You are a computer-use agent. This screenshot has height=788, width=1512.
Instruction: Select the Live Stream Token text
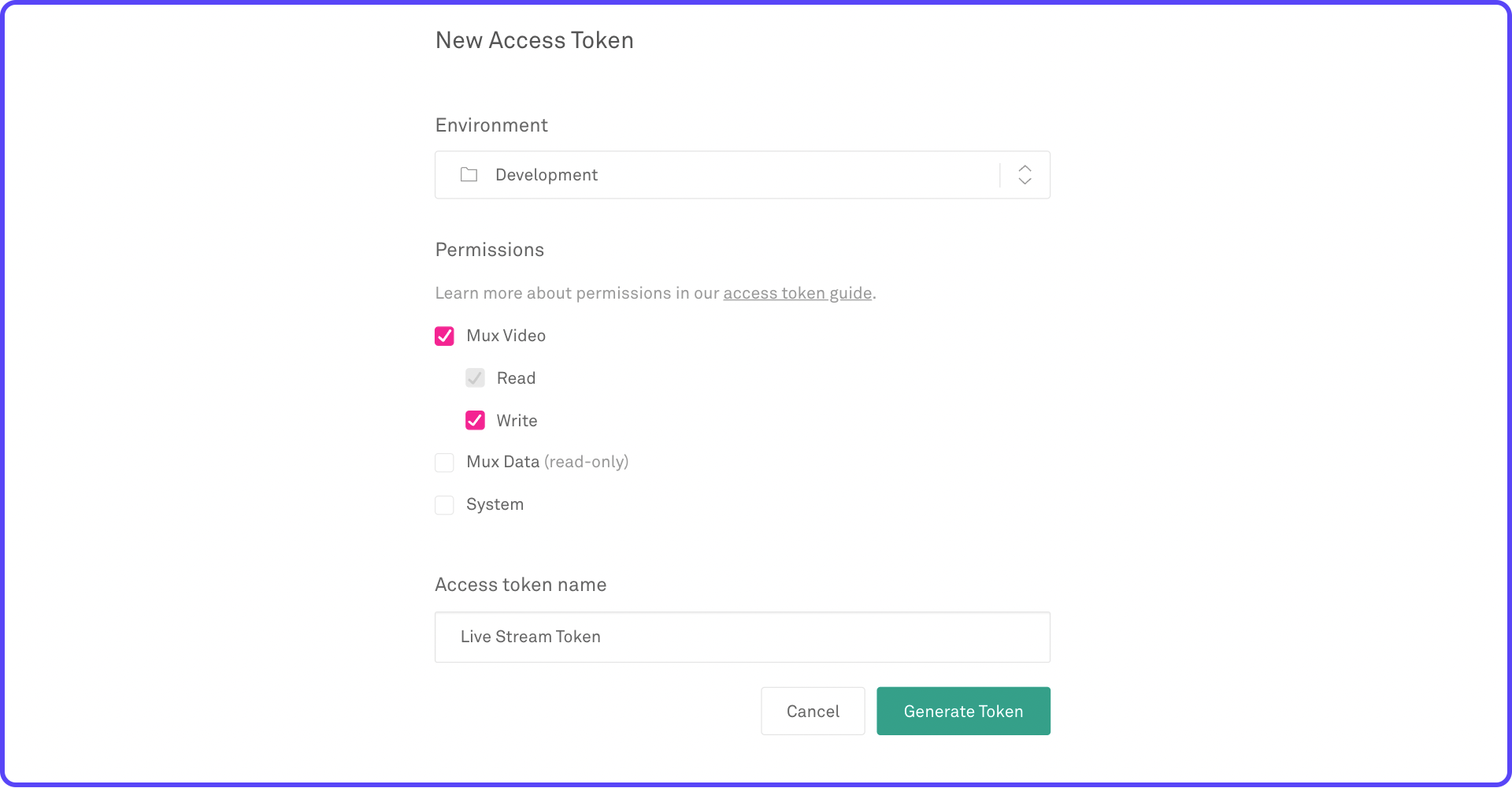coord(530,637)
